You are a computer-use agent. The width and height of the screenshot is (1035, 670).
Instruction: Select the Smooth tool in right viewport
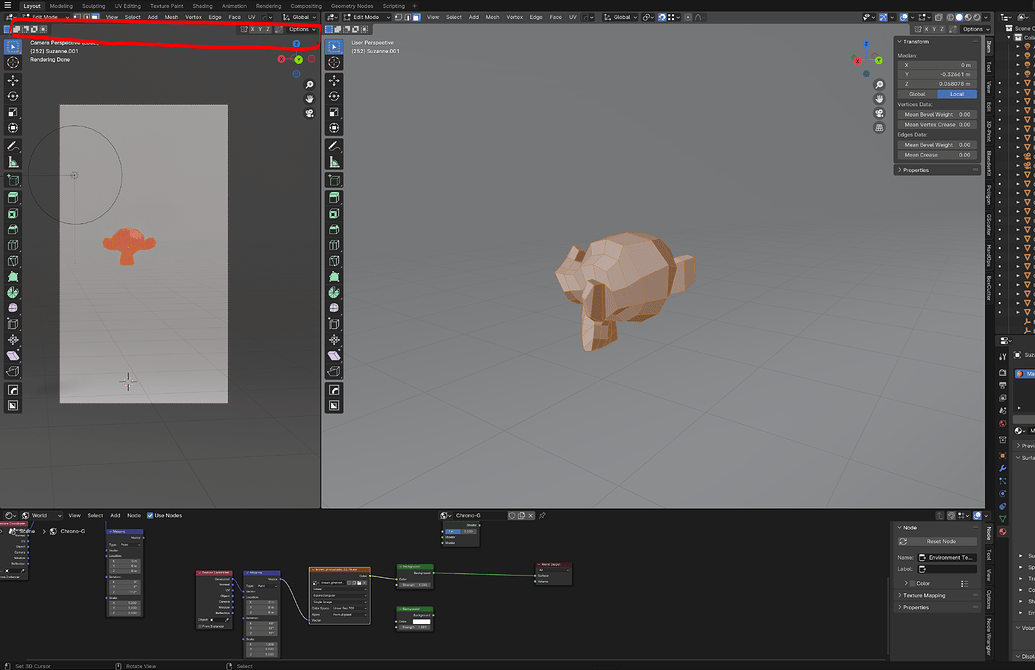coord(334,308)
